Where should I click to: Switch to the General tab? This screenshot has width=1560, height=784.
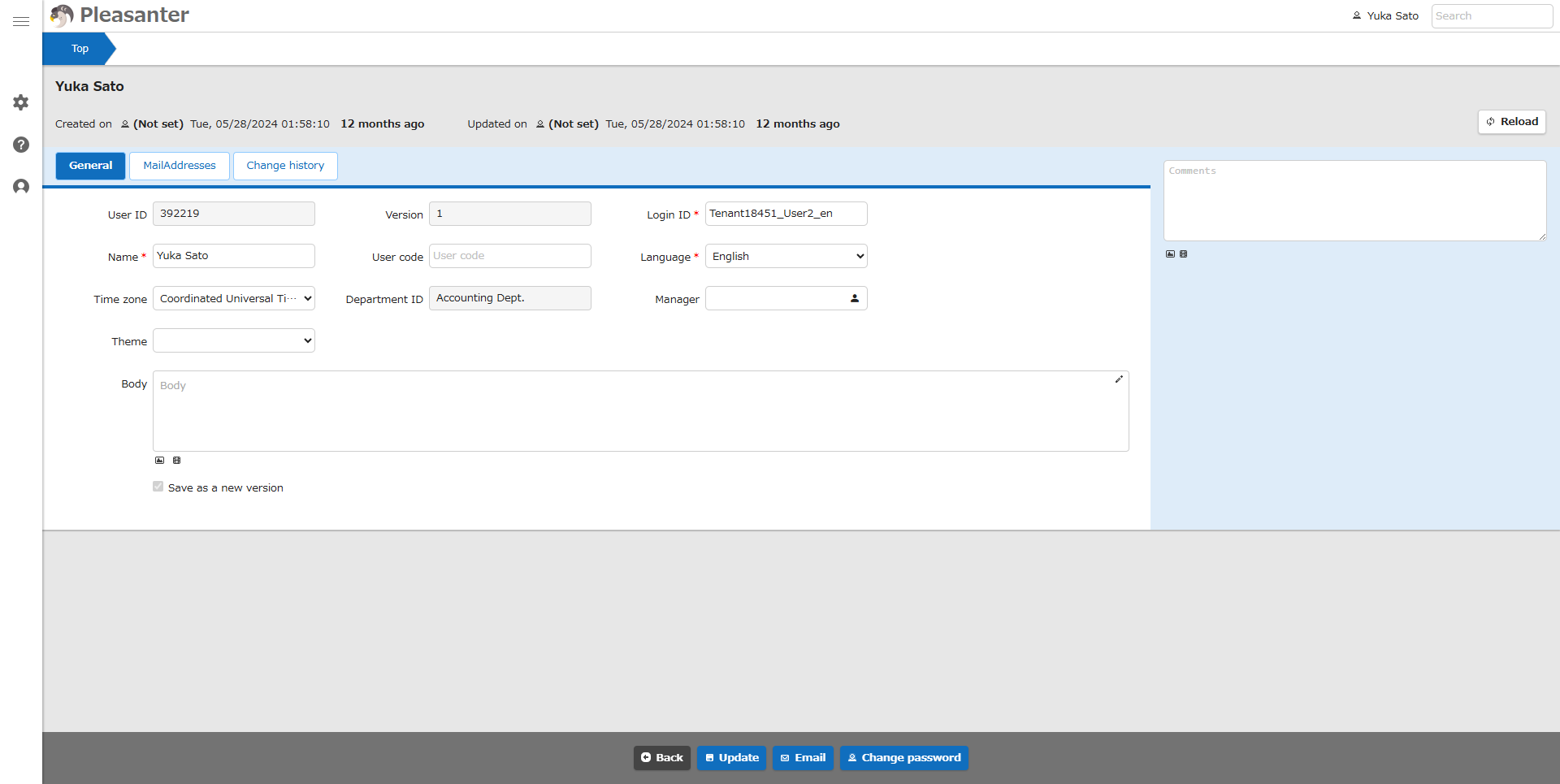tap(90, 166)
